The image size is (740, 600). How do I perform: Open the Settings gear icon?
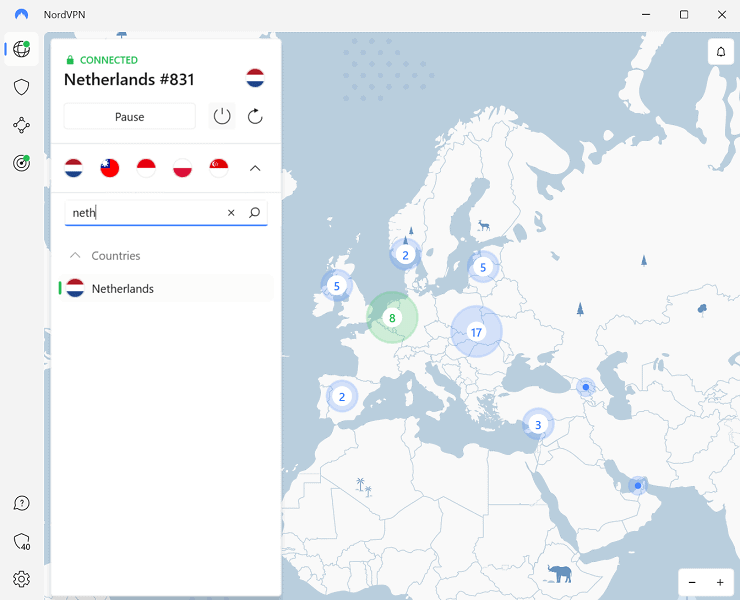(x=21, y=579)
